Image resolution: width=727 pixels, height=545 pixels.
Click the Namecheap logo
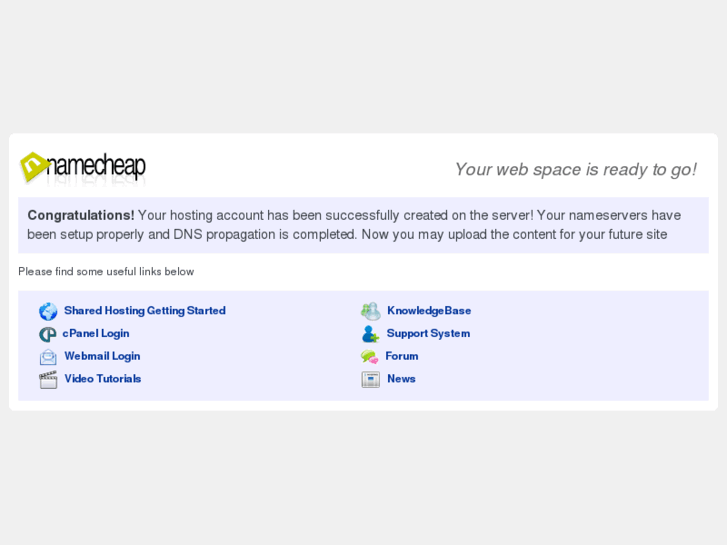[x=83, y=167]
